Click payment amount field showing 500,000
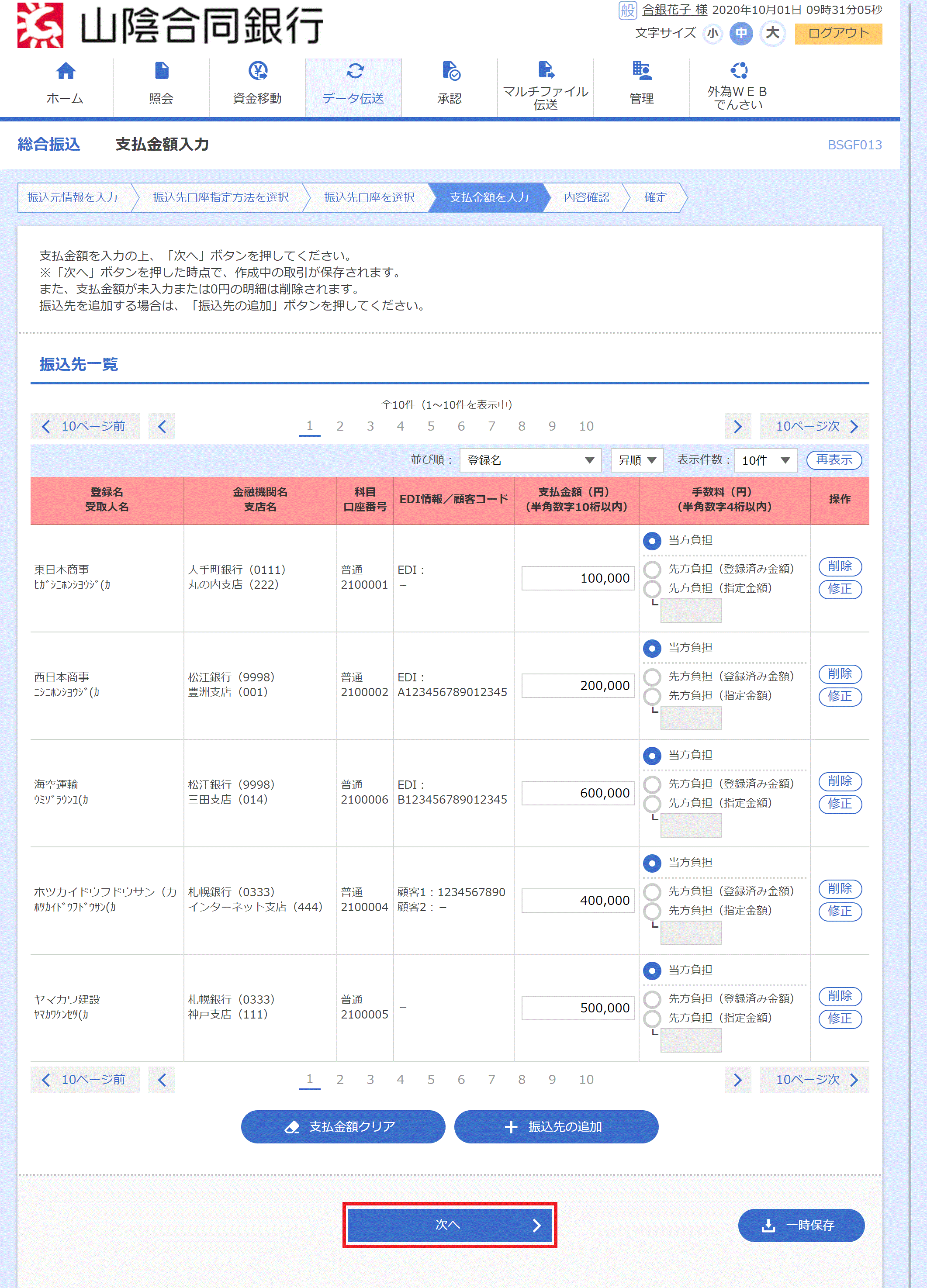The image size is (927, 1288). [578, 1008]
